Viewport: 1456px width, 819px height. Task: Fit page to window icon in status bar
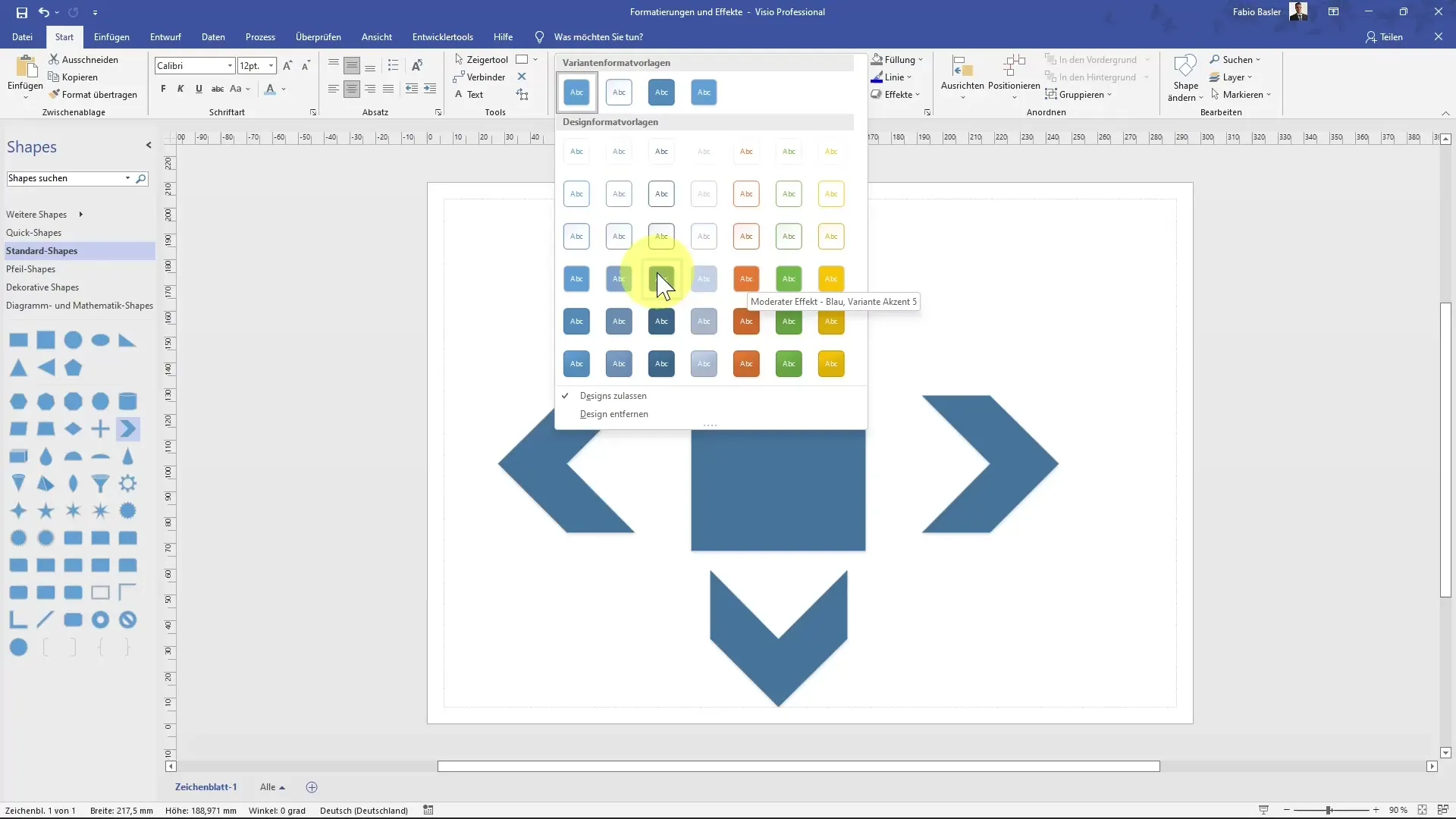point(1422,810)
